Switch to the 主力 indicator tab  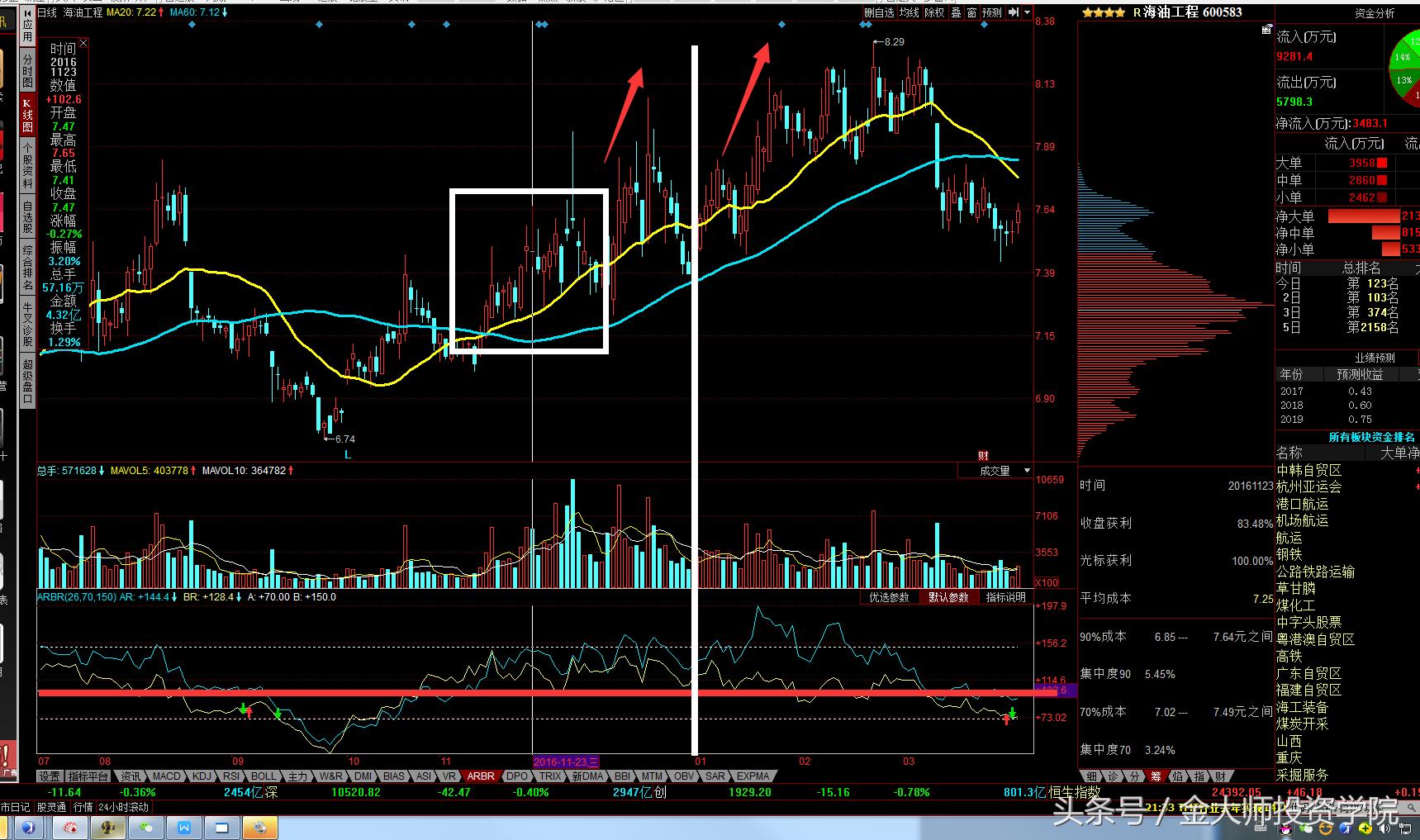pos(297,776)
